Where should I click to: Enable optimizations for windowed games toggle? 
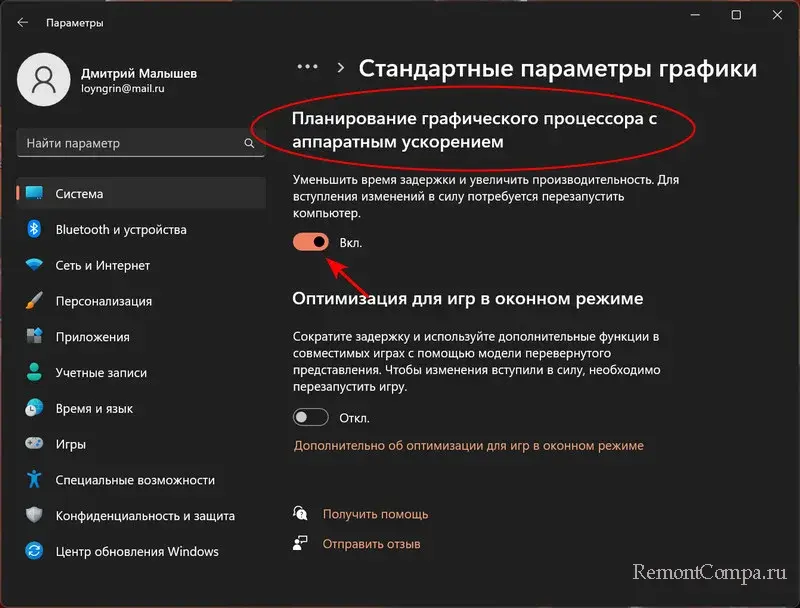(x=311, y=417)
